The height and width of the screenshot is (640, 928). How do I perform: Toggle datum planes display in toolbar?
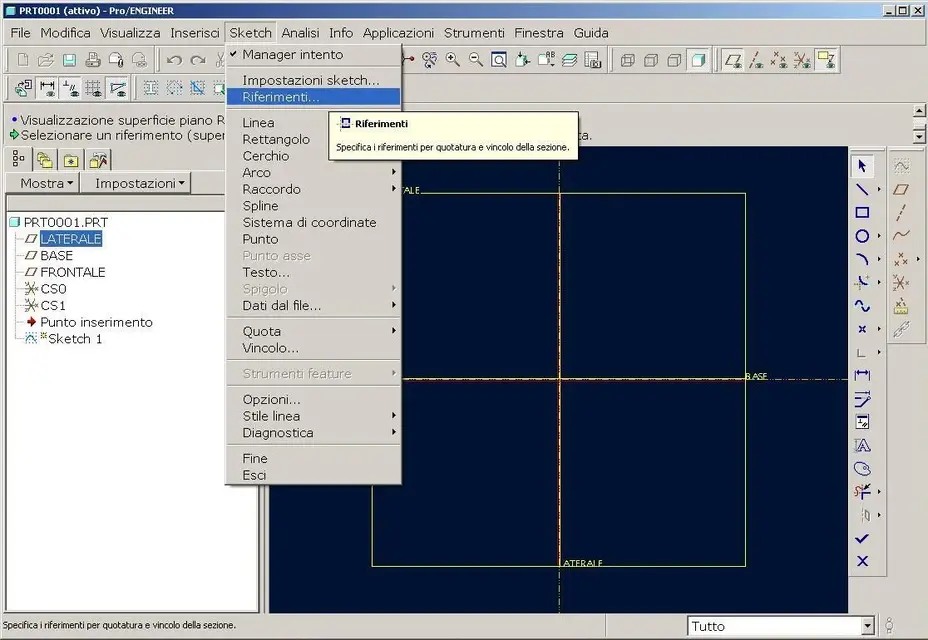click(x=733, y=60)
